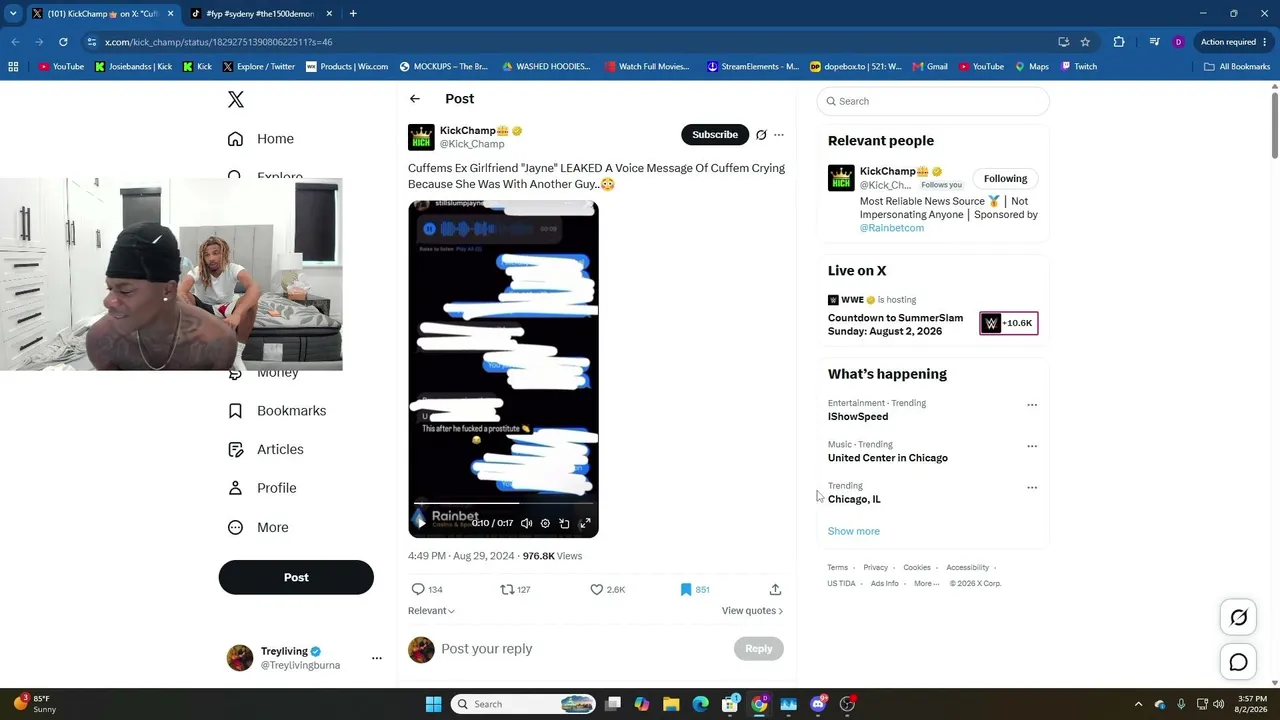Viewport: 1280px width, 720px height.
Task: Enter fullscreen on the video
Action: [585, 523]
